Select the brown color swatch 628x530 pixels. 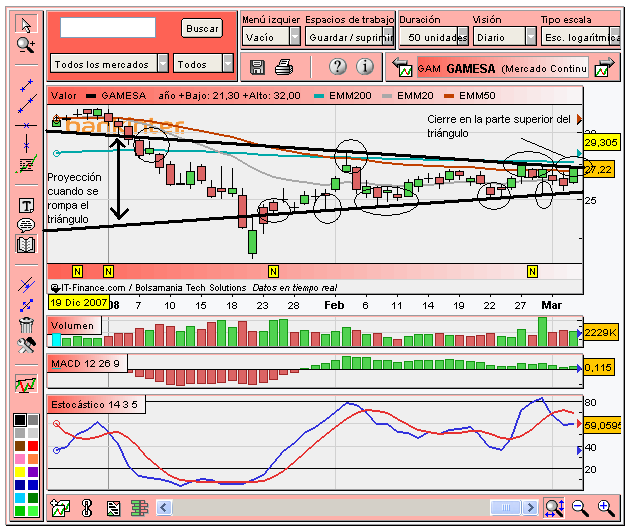(20, 446)
